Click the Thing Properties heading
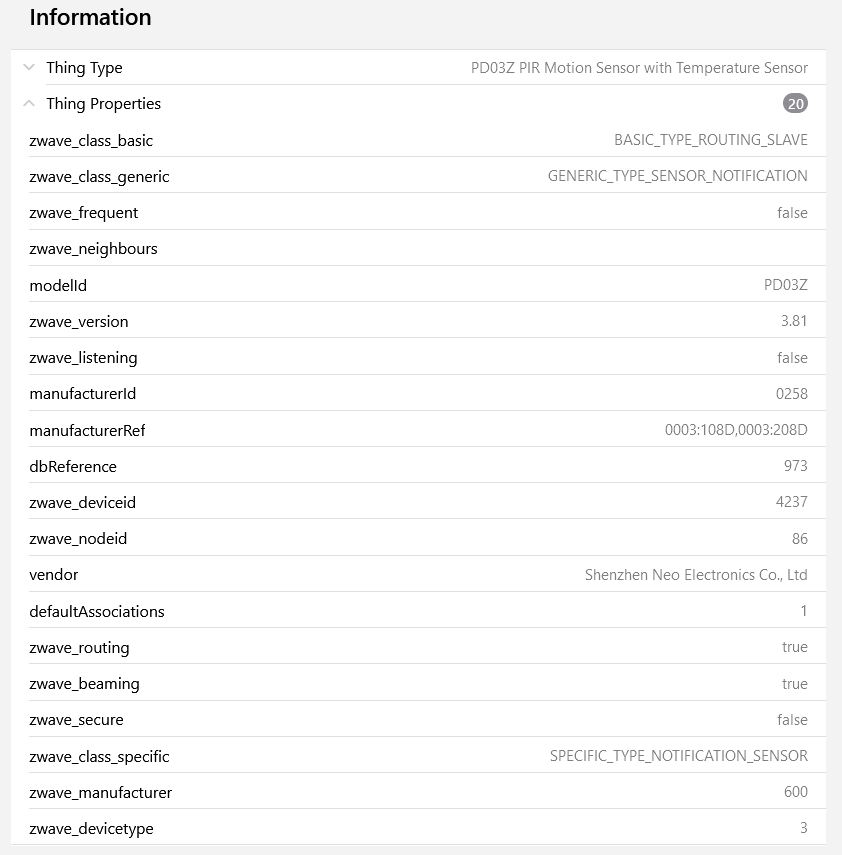The image size is (842, 855). click(103, 104)
